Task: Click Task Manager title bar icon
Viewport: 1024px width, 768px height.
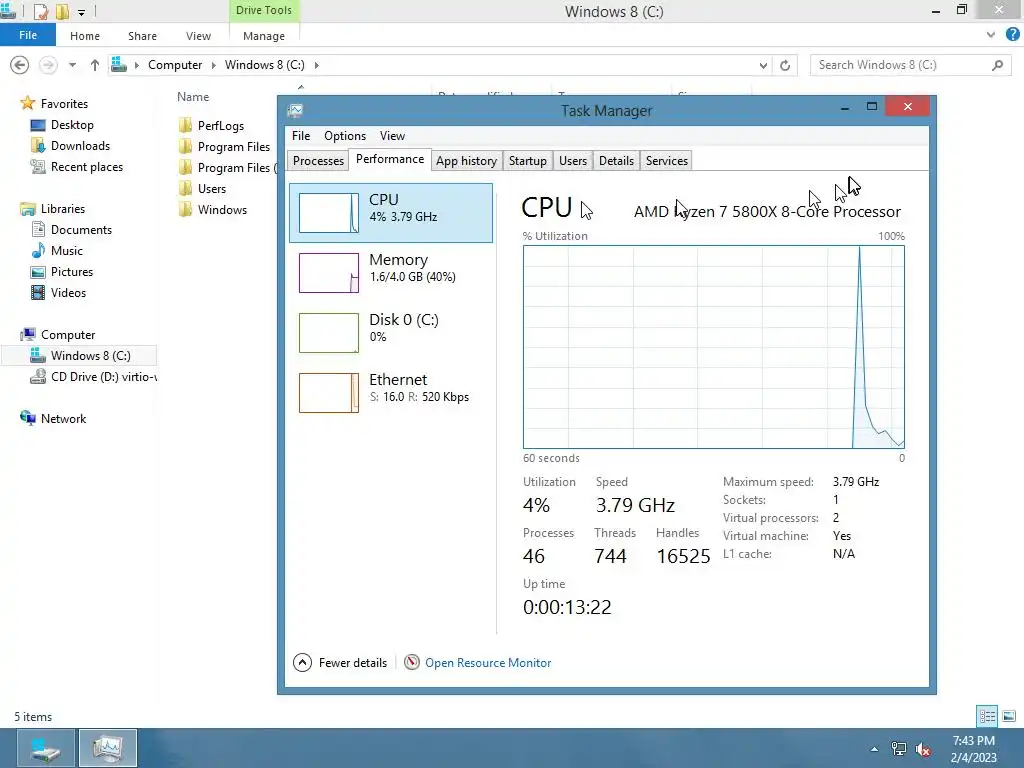Action: point(295,110)
